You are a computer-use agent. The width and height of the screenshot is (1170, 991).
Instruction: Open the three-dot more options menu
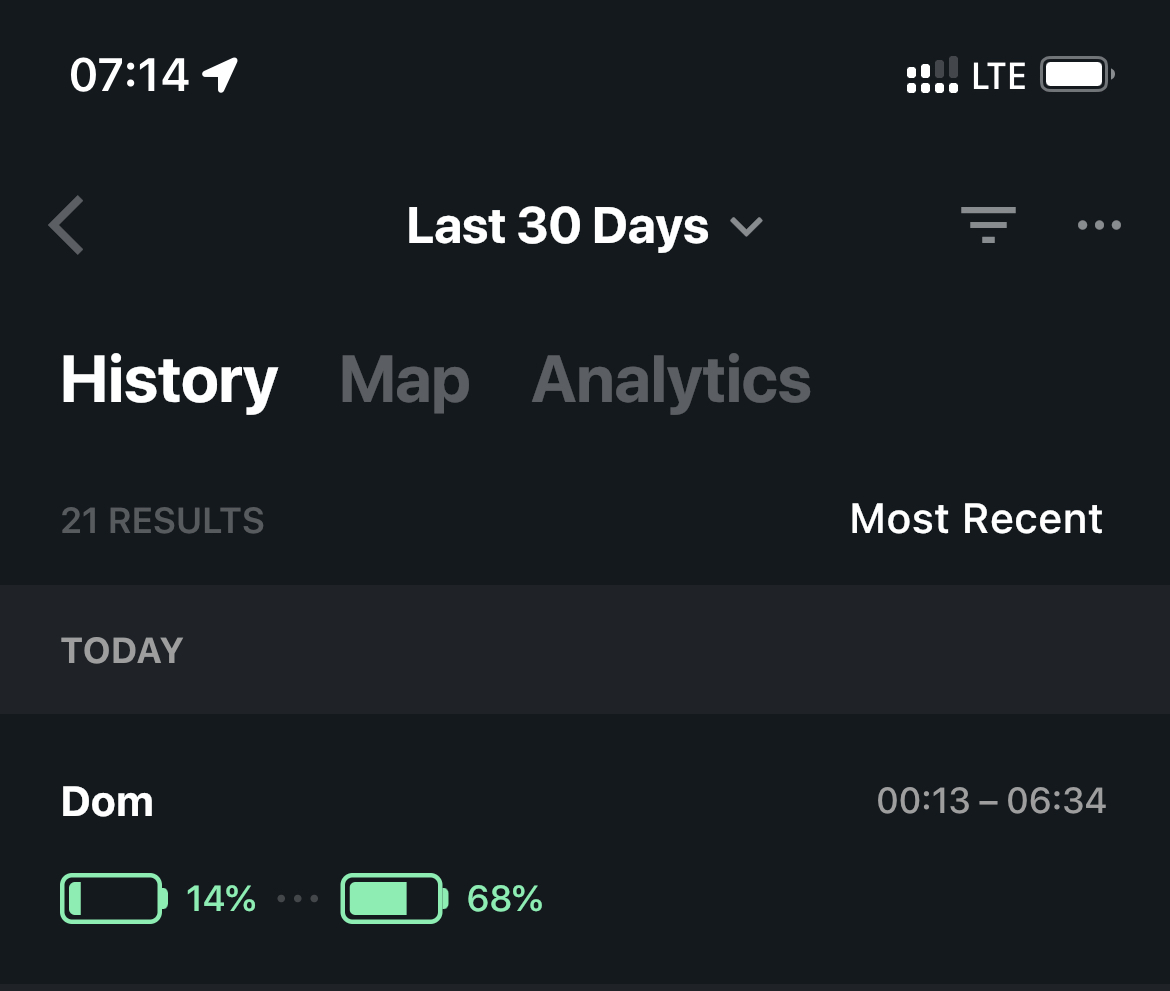tap(1099, 225)
